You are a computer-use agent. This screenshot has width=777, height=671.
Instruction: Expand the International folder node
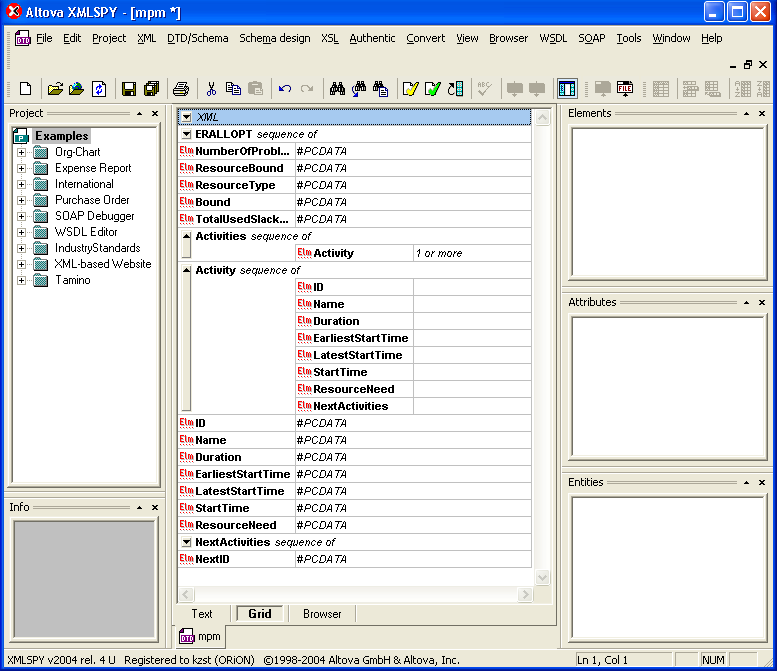click(x=21, y=184)
